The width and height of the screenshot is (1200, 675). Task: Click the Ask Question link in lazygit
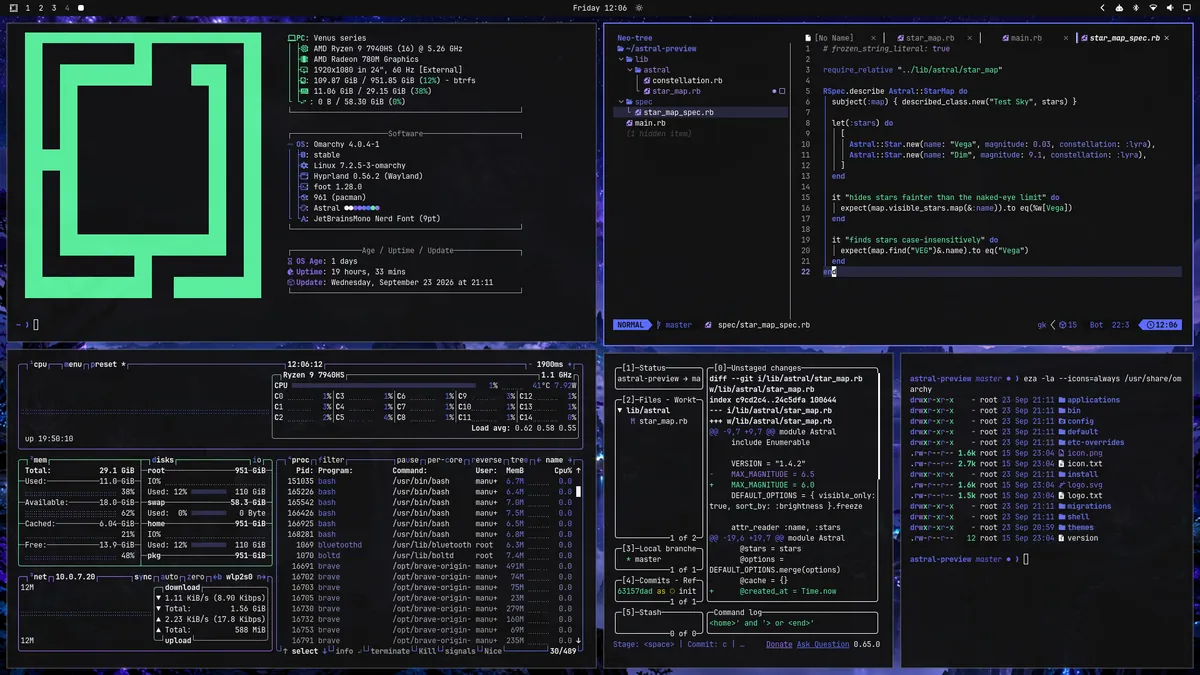[x=824, y=644]
